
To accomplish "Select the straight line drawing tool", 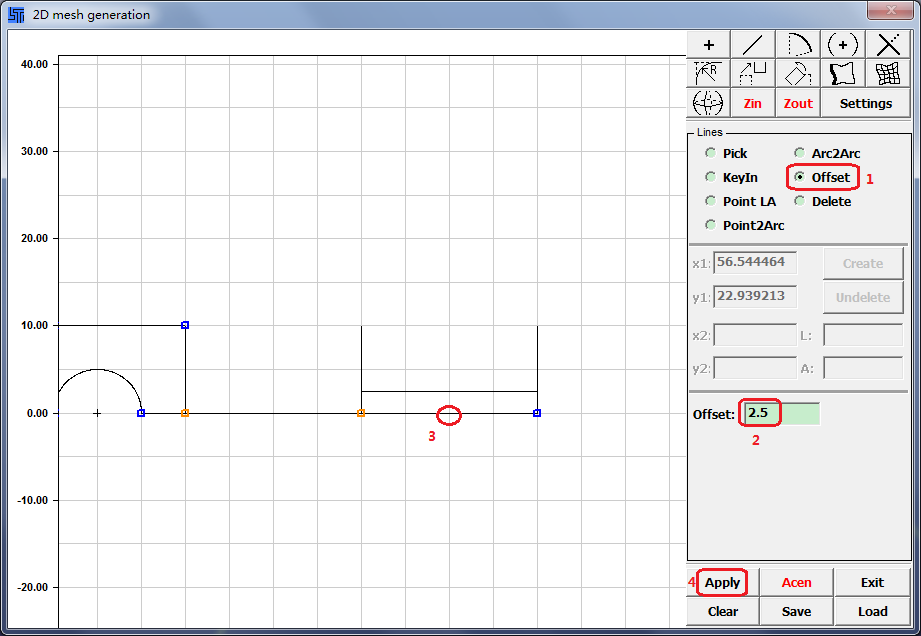I will (753, 45).
